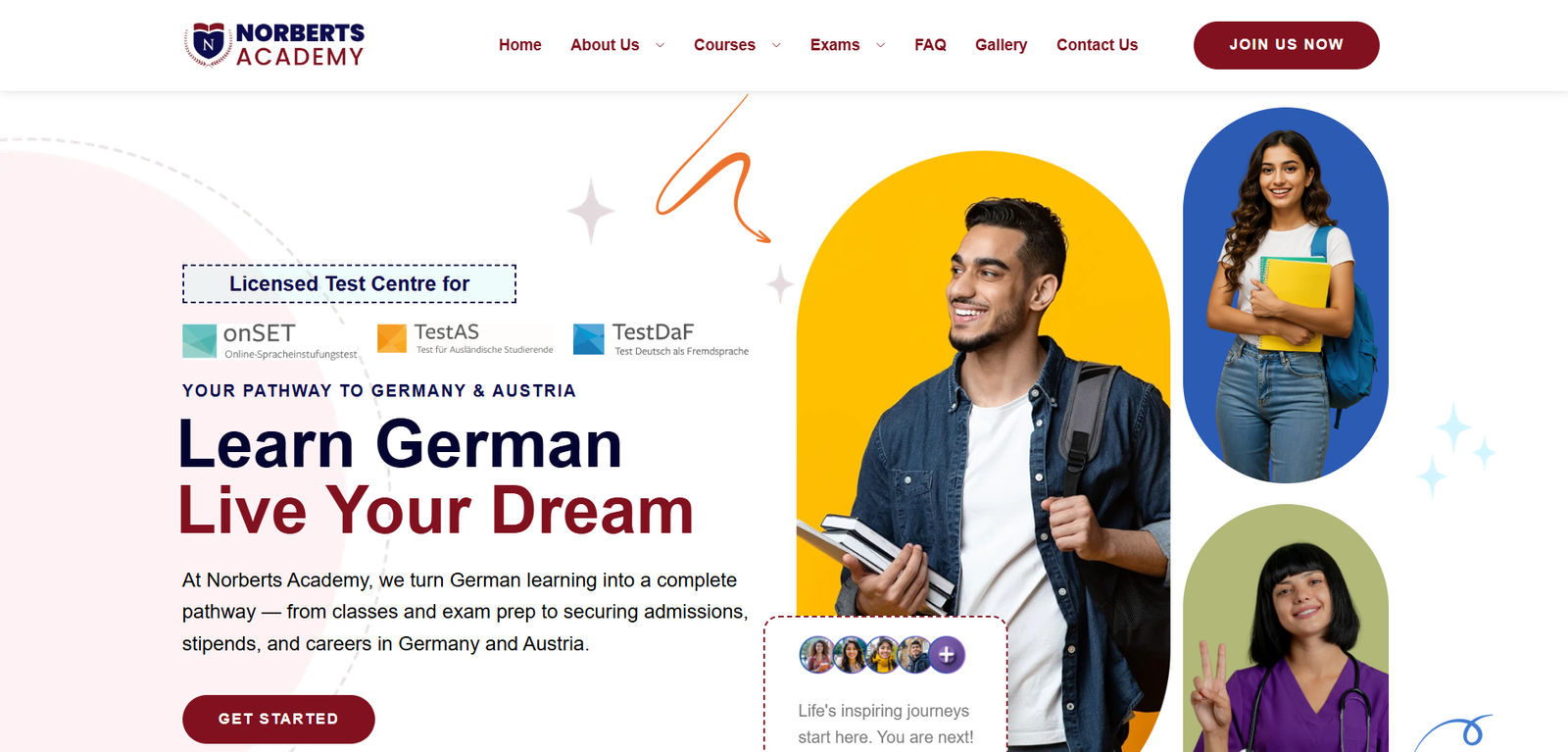Image resolution: width=1568 pixels, height=752 pixels.
Task: Click the first avatar in journeys card
Action: 817,655
